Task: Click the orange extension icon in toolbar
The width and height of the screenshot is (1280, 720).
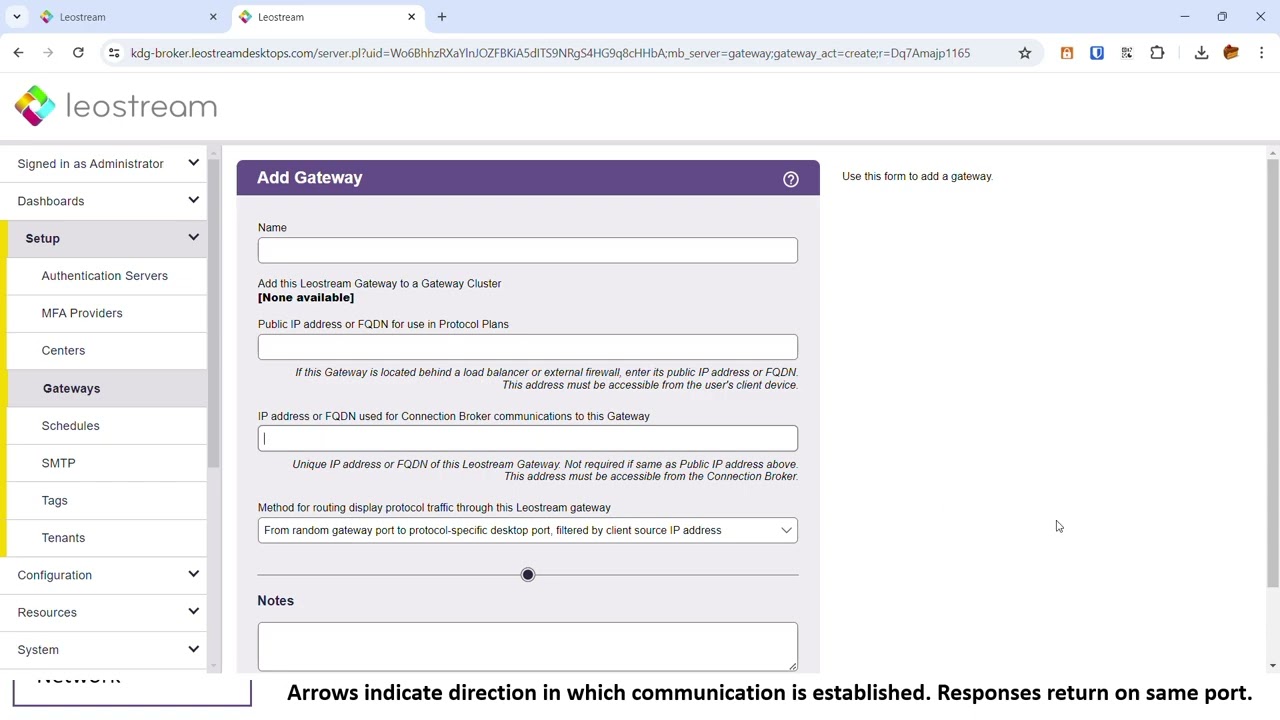Action: tap(1067, 53)
